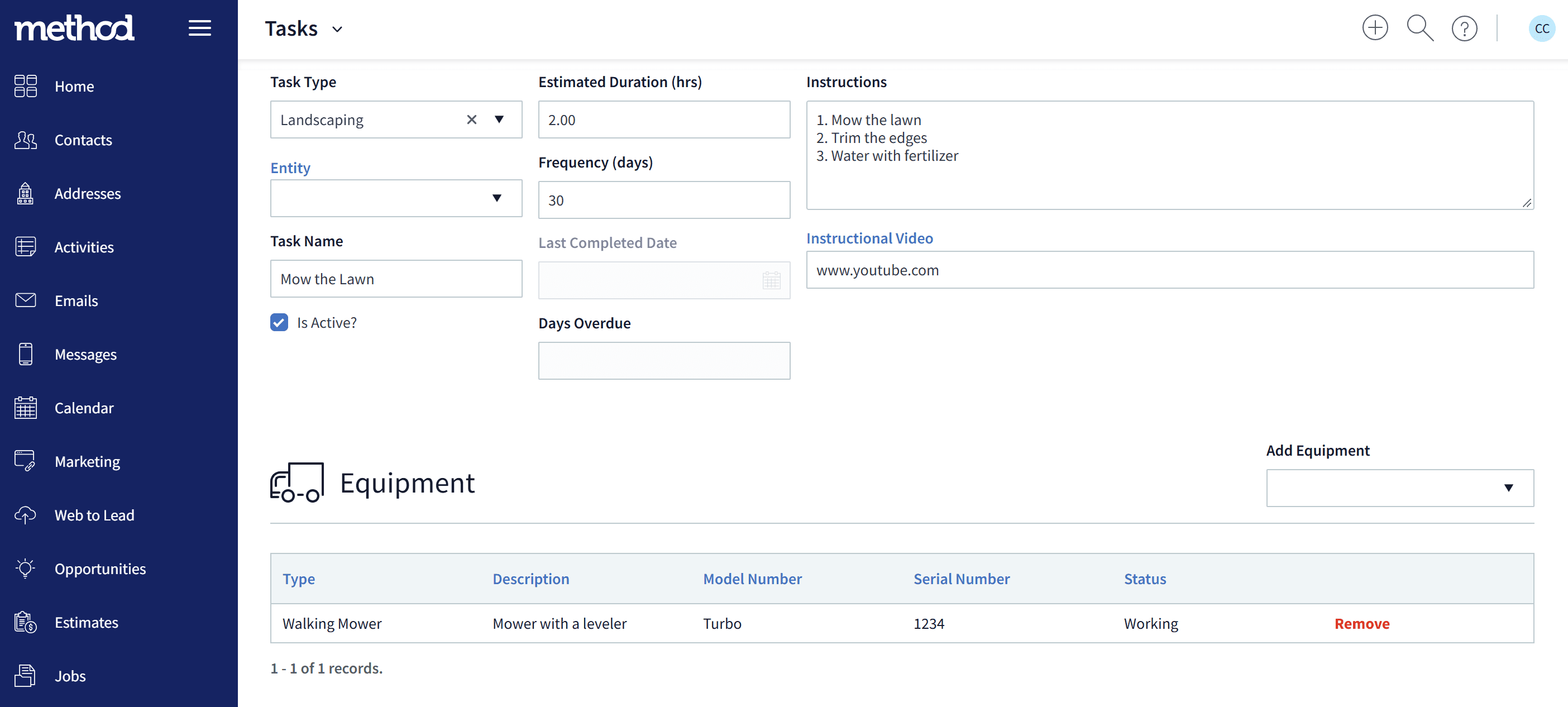Open help with question mark icon
Image resolution: width=1568 pixels, height=707 pixels.
pos(1464,28)
